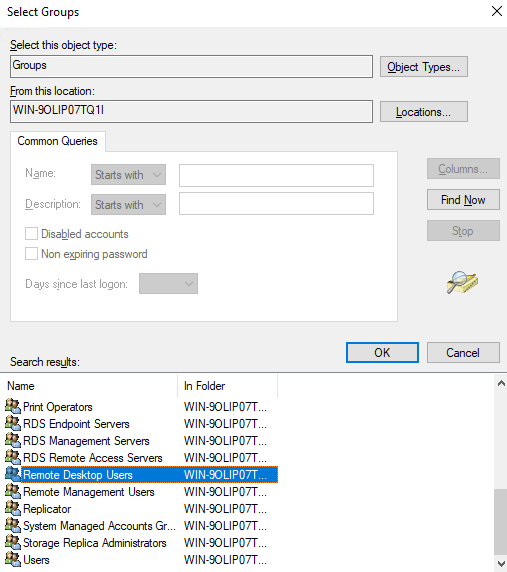Screen dimensions: 507x572
Task: Sort results by the In Folder column header
Action: (x=228, y=386)
